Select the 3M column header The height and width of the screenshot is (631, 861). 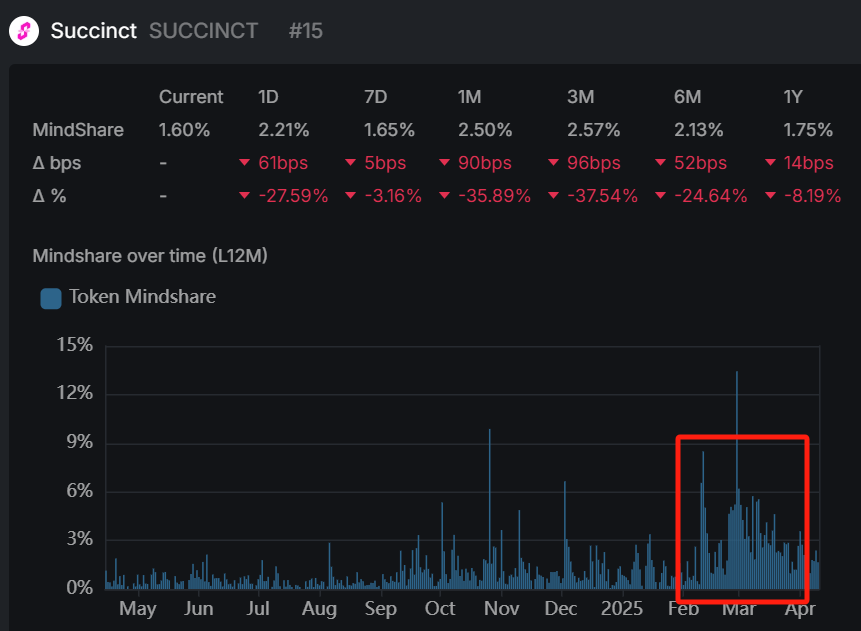point(580,97)
